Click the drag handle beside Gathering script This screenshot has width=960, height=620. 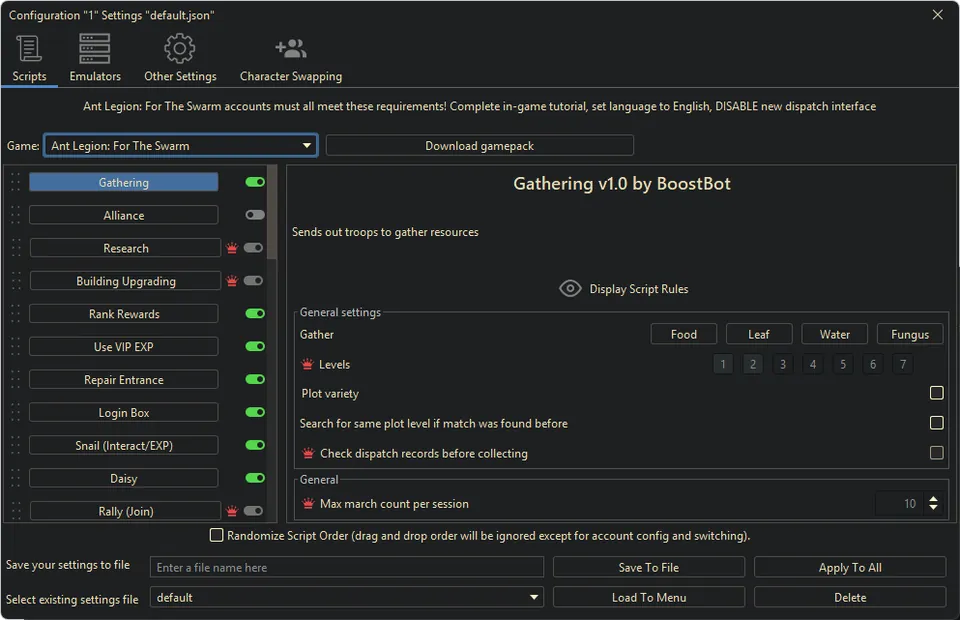16,182
